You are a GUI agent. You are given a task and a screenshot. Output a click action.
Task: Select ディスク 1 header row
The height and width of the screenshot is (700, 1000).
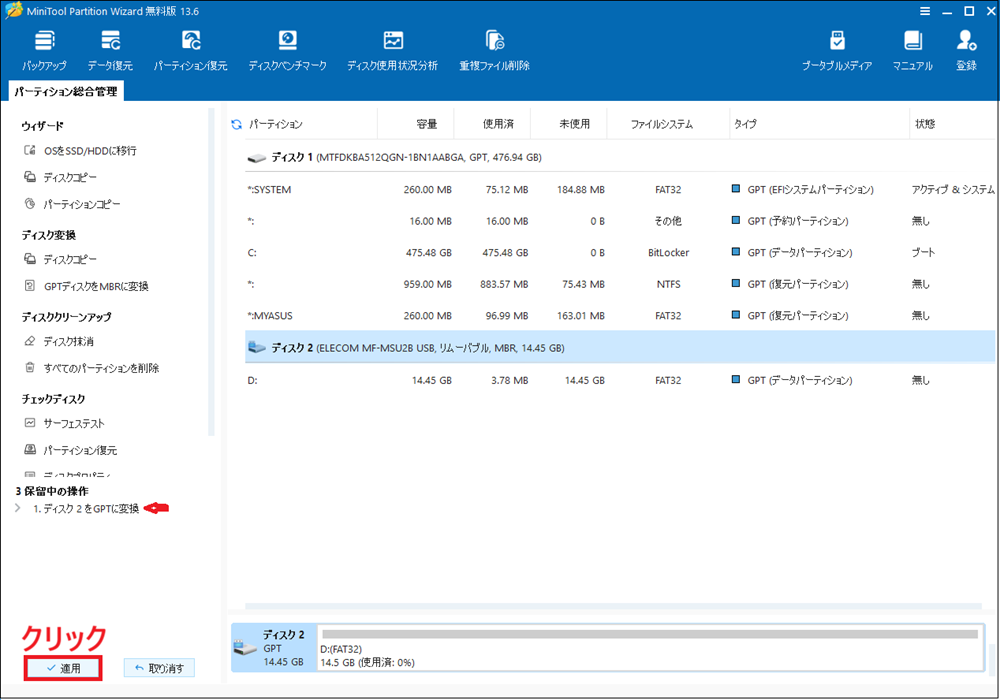pyautogui.click(x=620, y=157)
